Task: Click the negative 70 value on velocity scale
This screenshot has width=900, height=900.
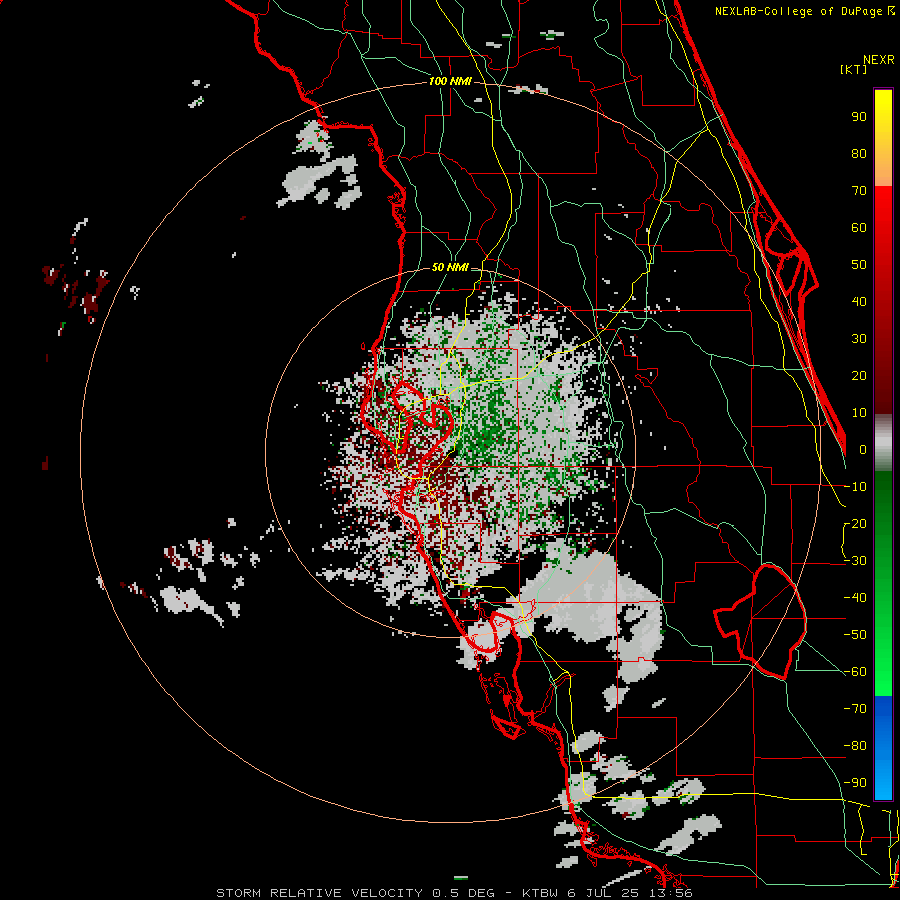Action: click(x=855, y=709)
